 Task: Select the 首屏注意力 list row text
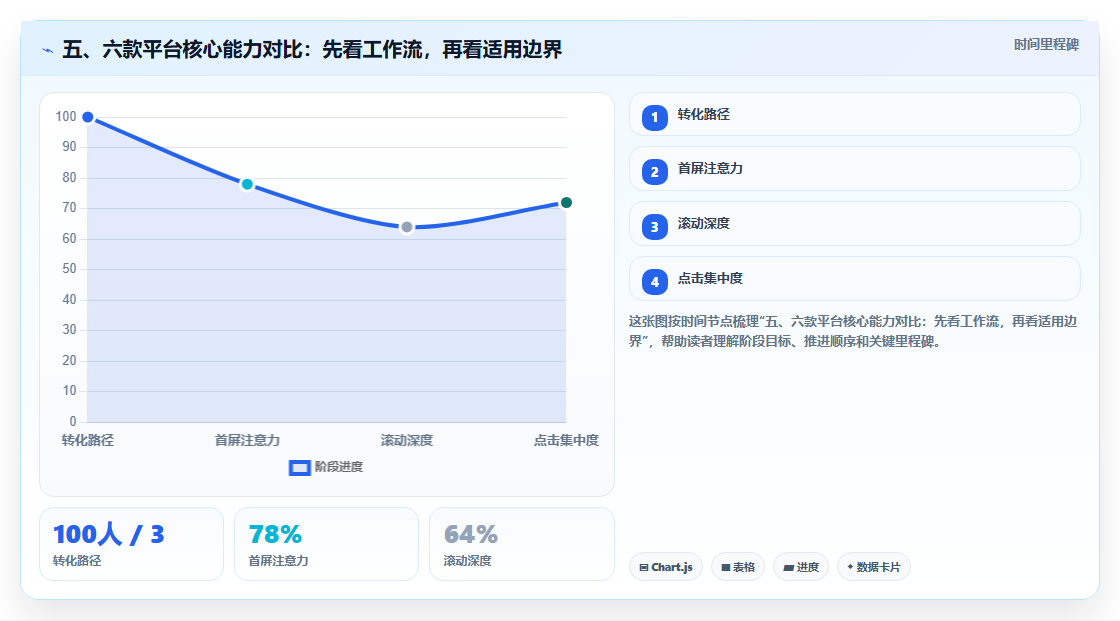pos(710,169)
